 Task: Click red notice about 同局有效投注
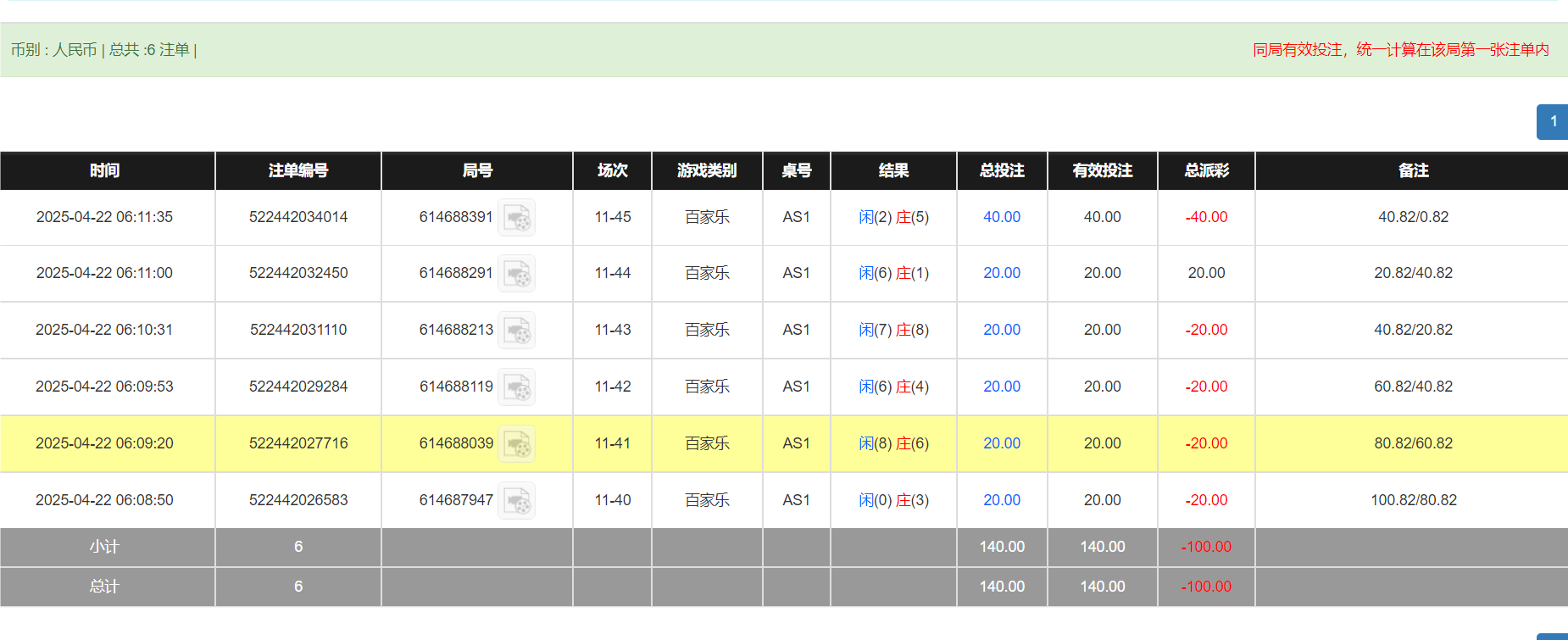(x=1400, y=50)
